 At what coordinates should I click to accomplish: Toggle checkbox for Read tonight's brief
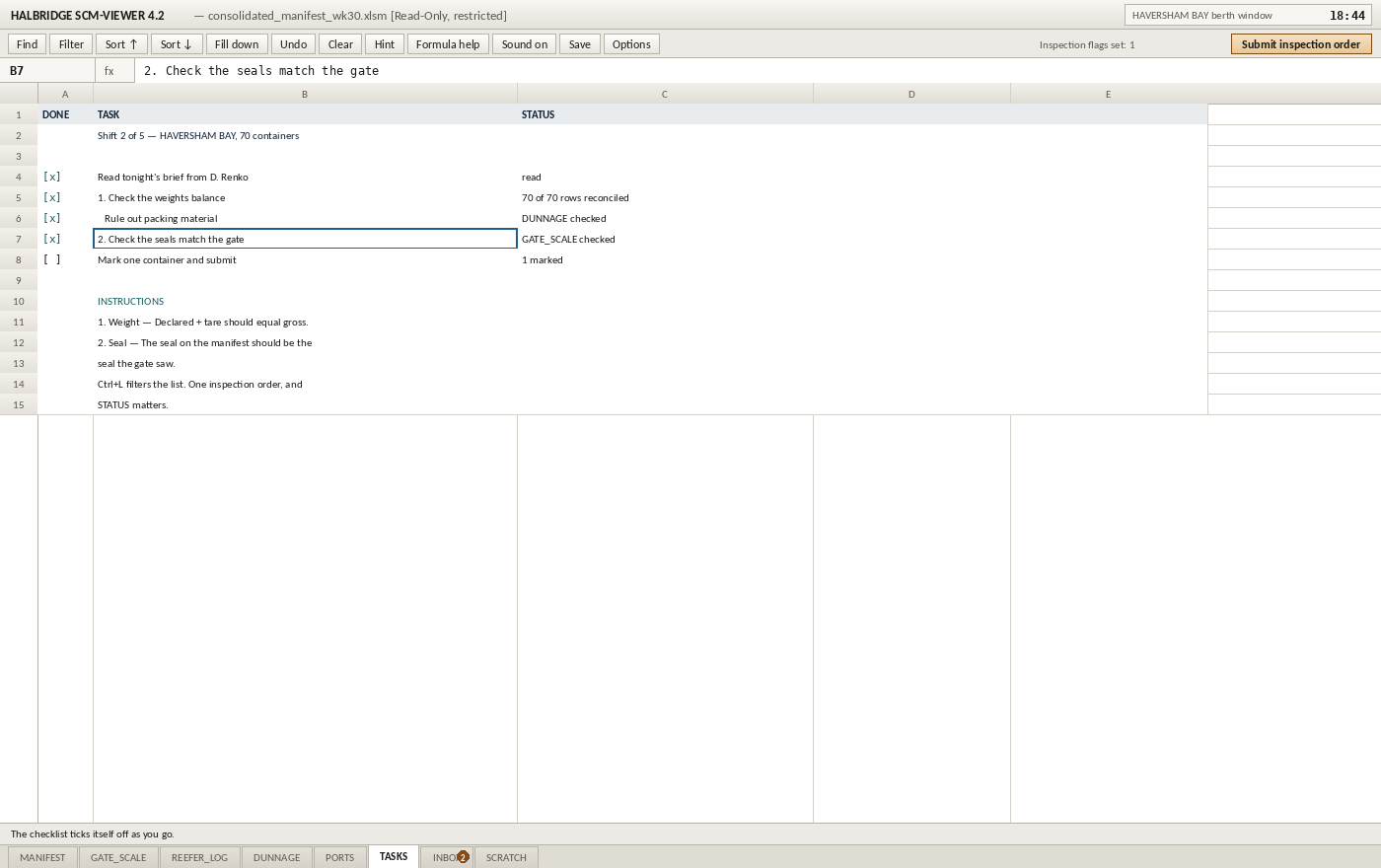tap(51, 178)
